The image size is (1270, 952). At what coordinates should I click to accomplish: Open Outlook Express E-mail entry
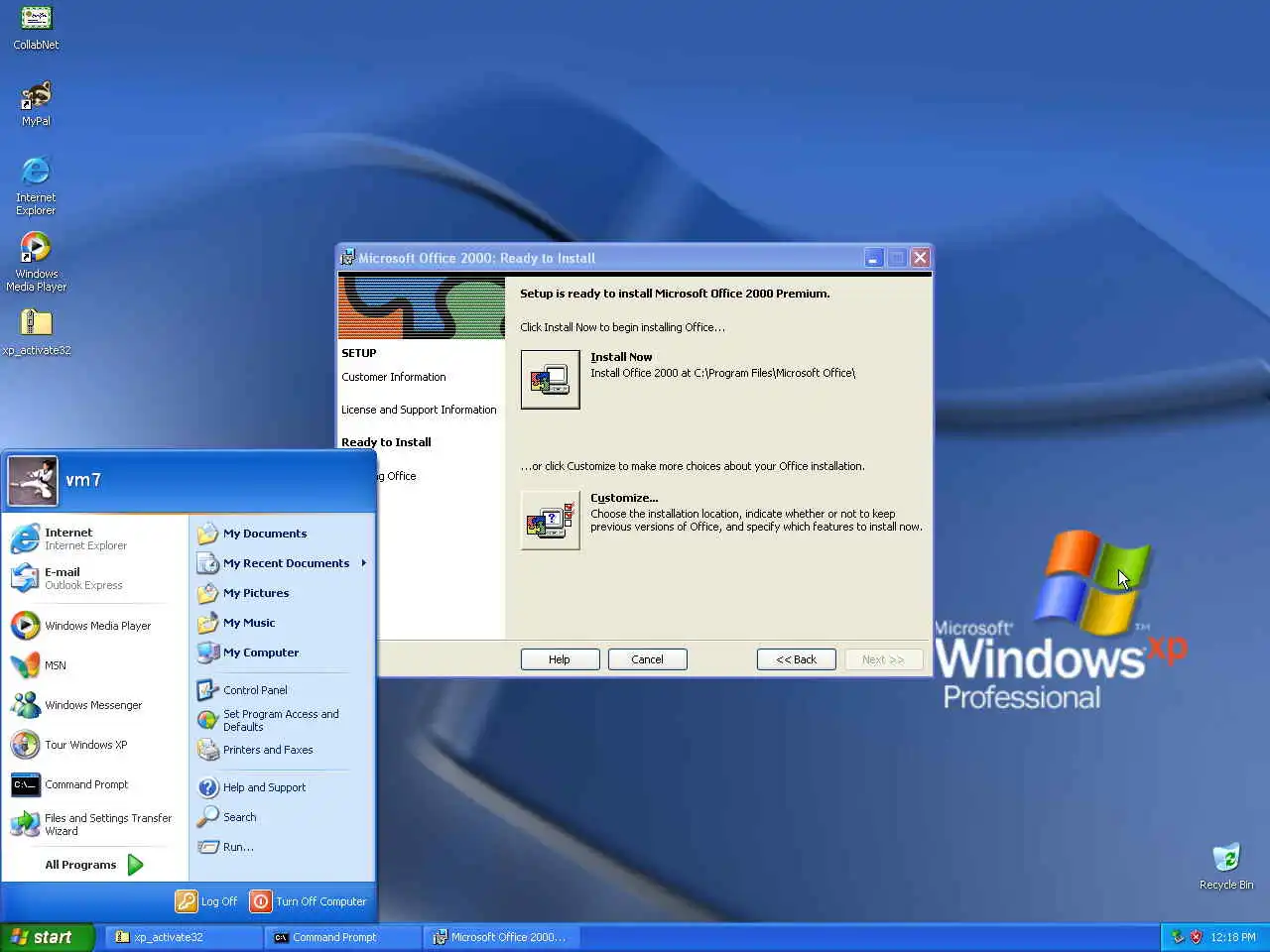(95, 578)
